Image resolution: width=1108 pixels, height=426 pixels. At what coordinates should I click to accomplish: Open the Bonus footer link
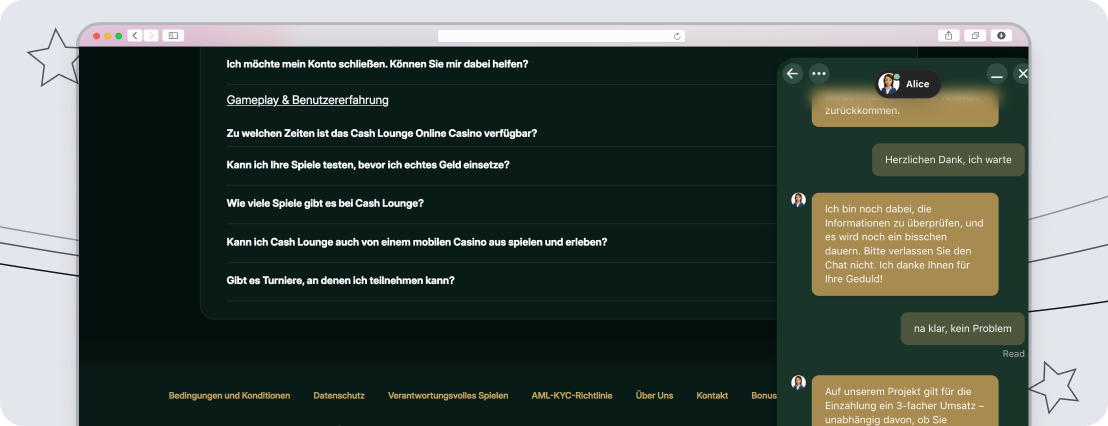763,396
